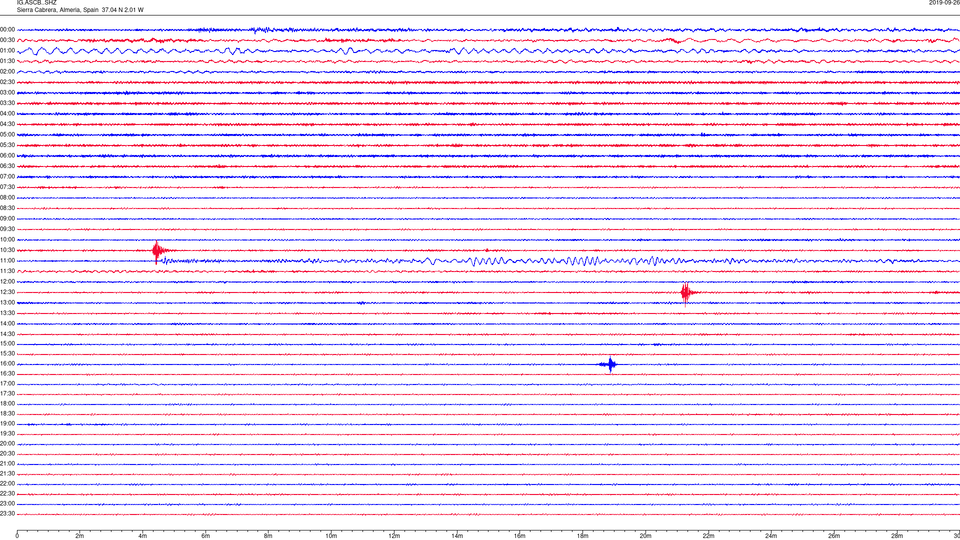
Task: Click the station code IG.ASCB..SHZ header
Action: (37, 2)
